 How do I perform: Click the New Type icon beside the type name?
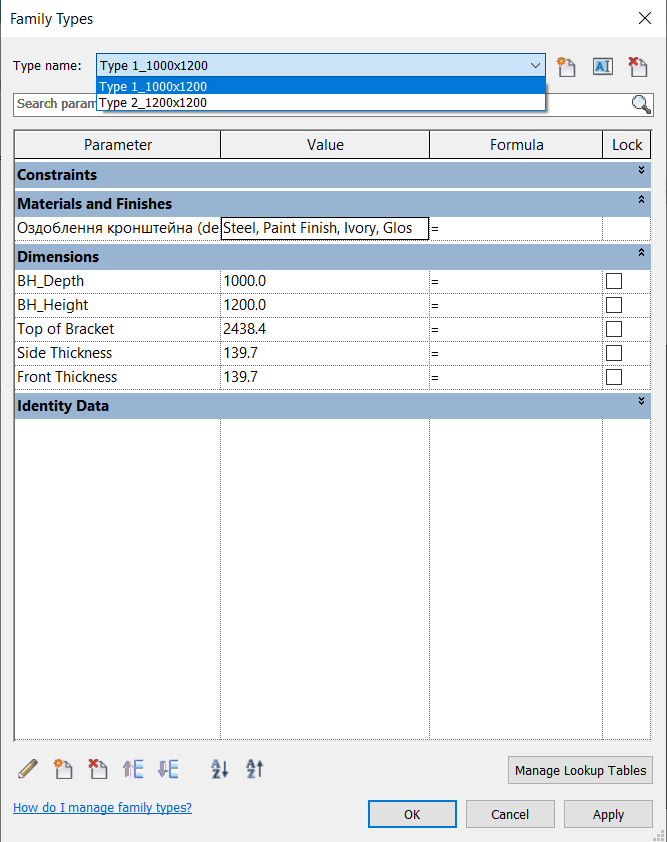(x=567, y=67)
